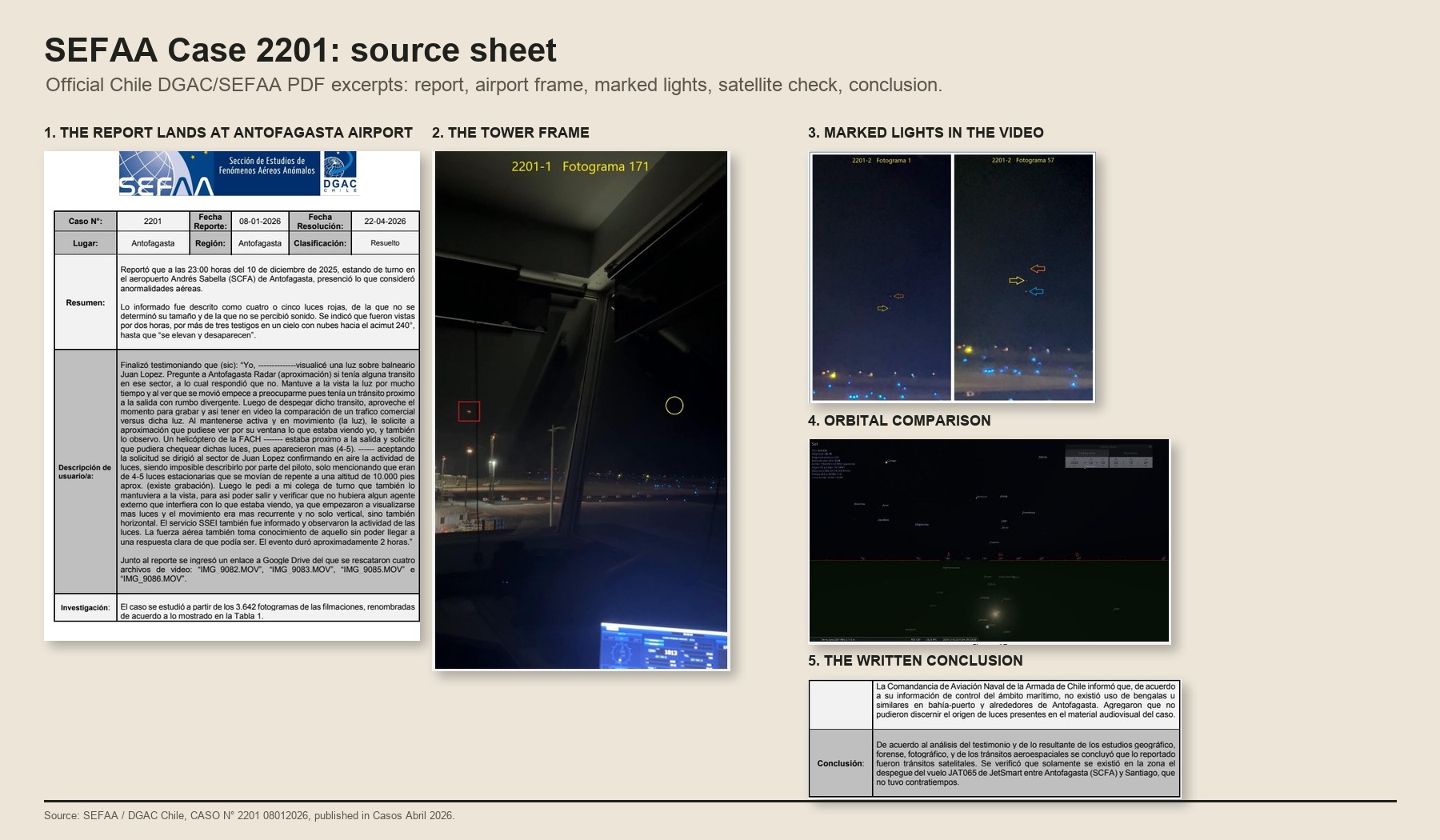Click heading '4. ORBITAL COMPARISON'

pos(899,421)
